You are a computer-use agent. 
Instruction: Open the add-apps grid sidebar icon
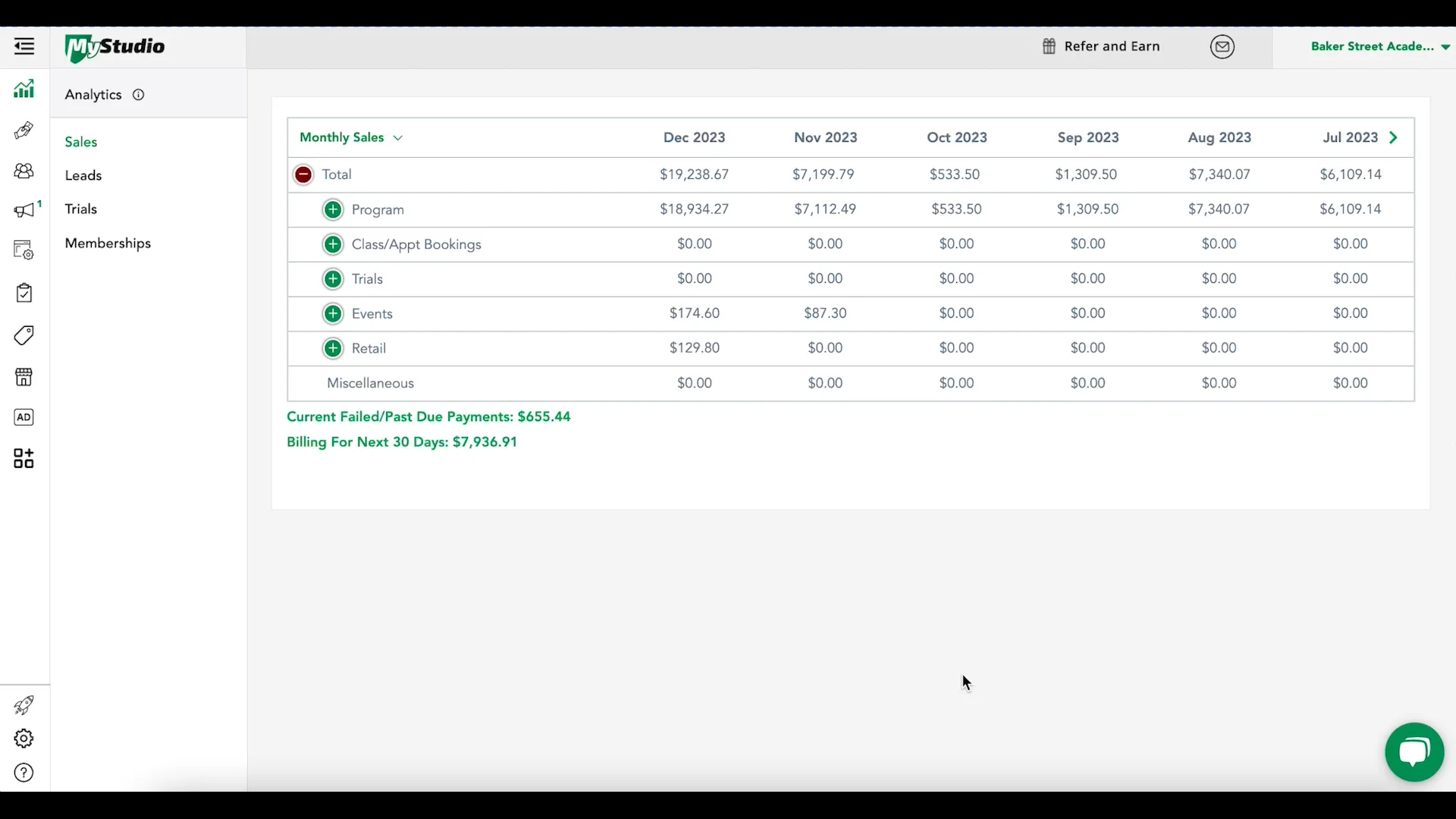tap(24, 458)
